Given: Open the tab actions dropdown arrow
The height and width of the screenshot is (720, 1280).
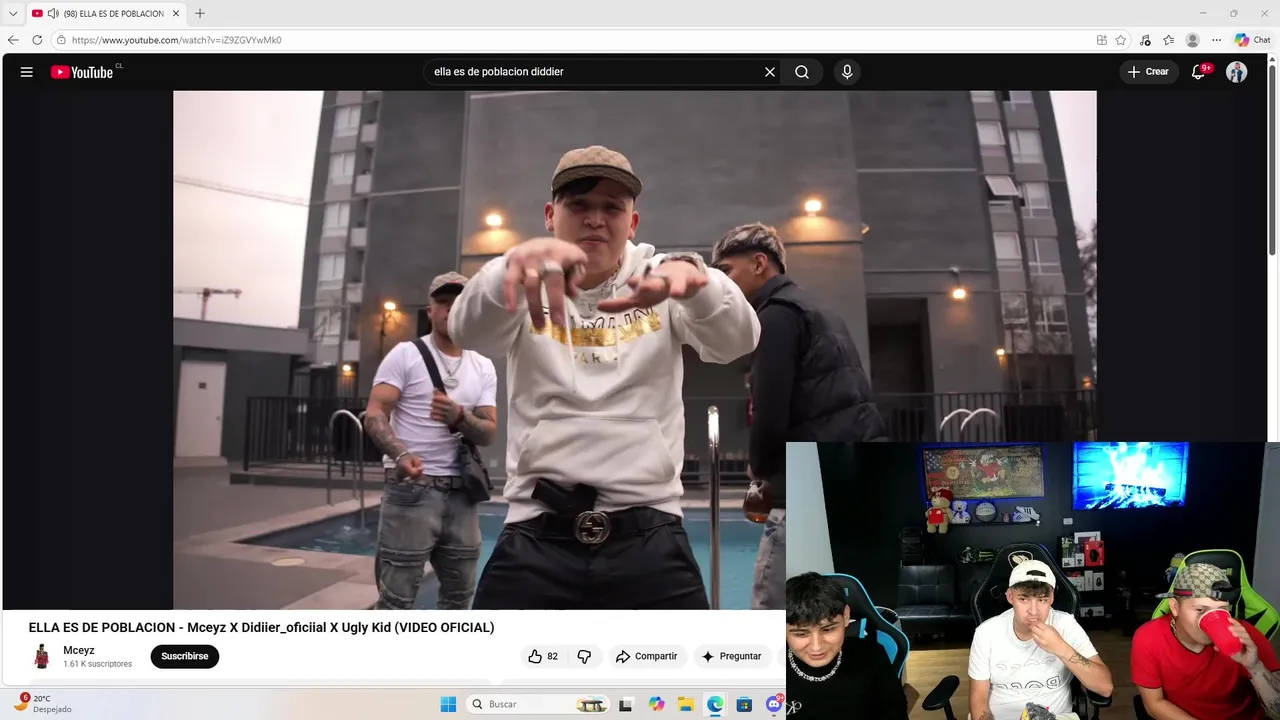Looking at the screenshot, I should [x=13, y=13].
